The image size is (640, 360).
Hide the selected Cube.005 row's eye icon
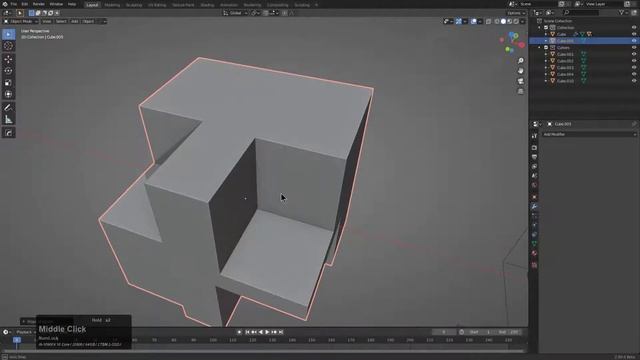(x=634, y=41)
